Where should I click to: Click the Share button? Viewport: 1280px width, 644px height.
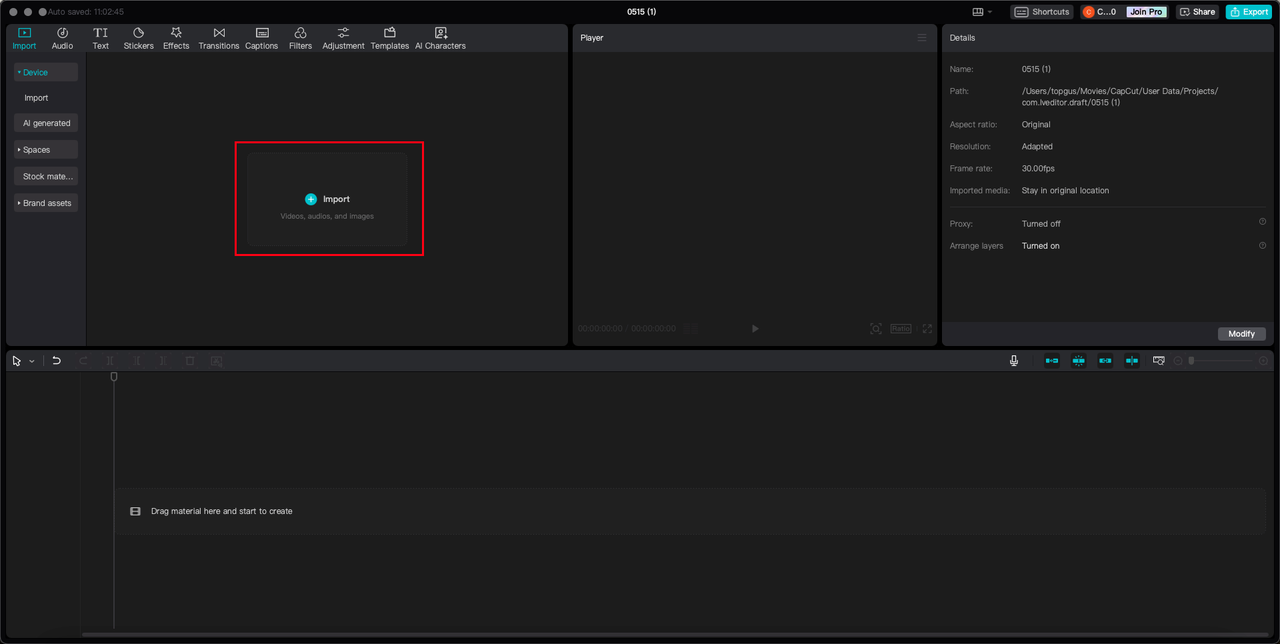(x=1197, y=12)
